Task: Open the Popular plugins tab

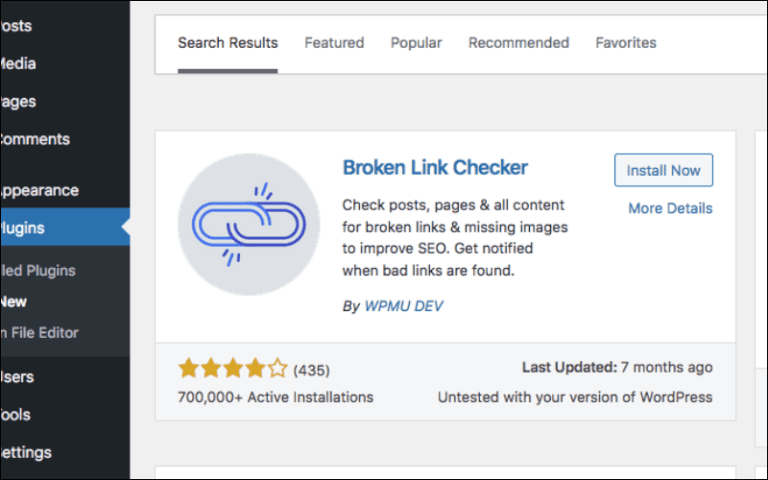Action: tap(416, 43)
